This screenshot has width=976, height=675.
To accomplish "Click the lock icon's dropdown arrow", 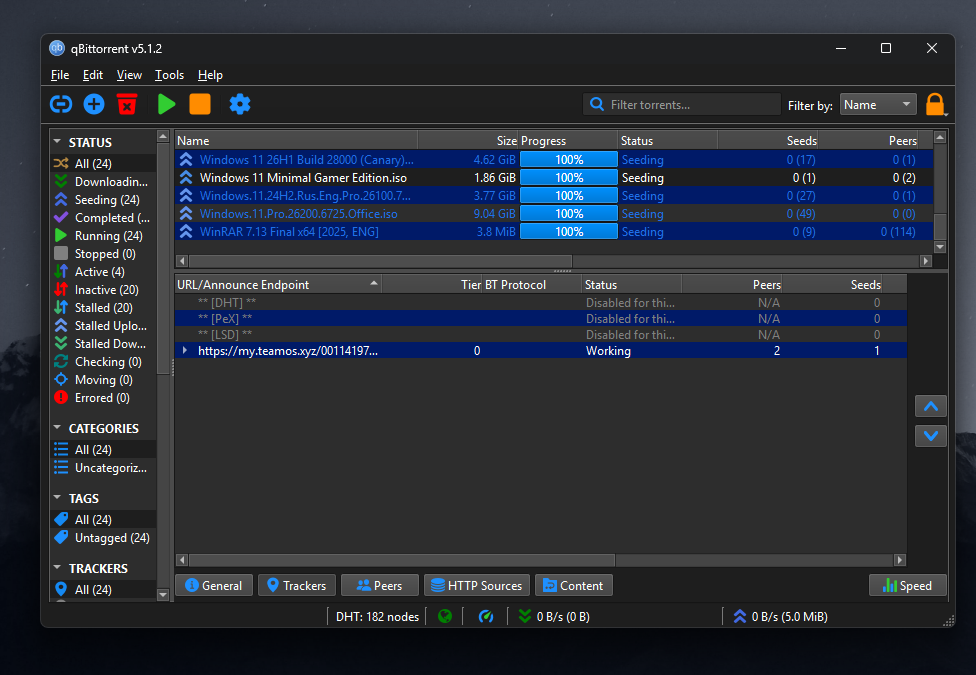I will 946,114.
